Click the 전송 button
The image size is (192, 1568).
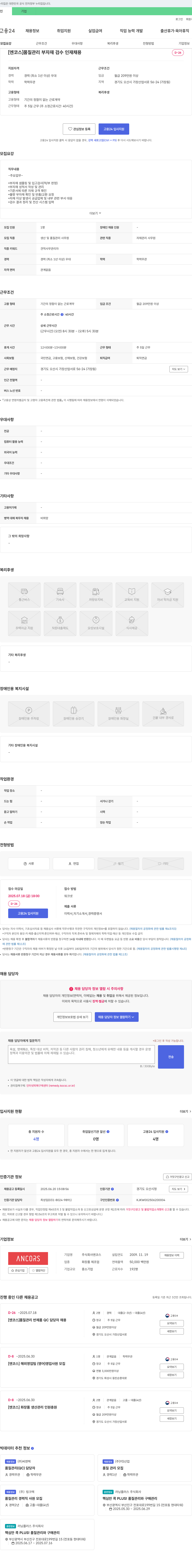click(171, 1057)
